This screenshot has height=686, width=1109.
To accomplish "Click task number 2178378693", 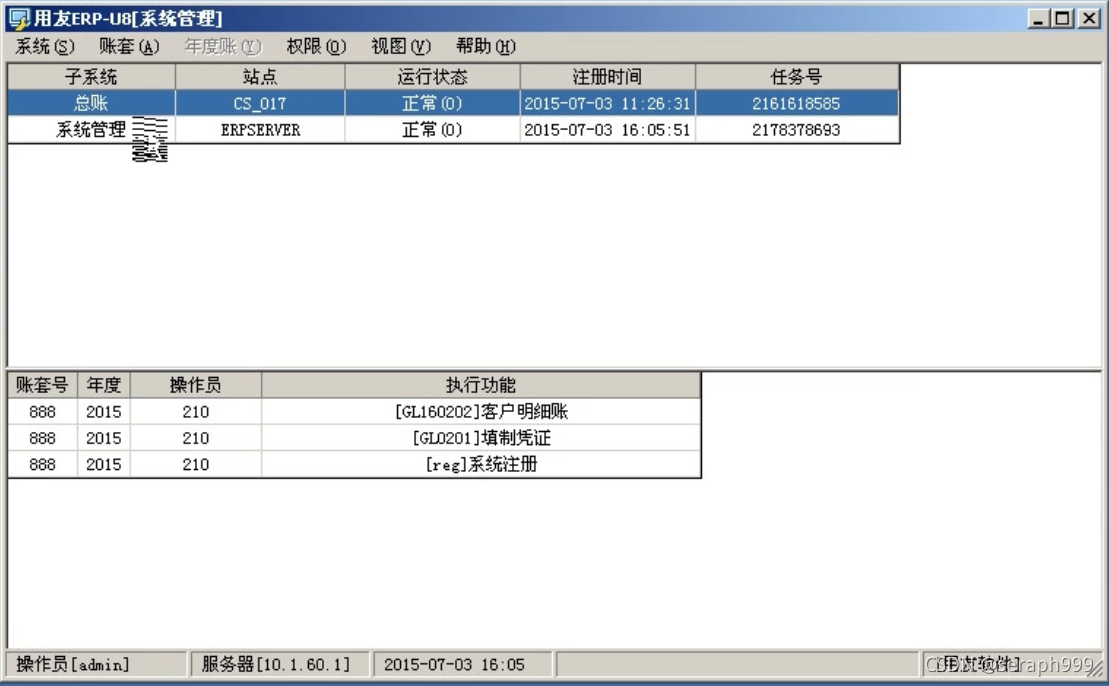I will pos(797,130).
